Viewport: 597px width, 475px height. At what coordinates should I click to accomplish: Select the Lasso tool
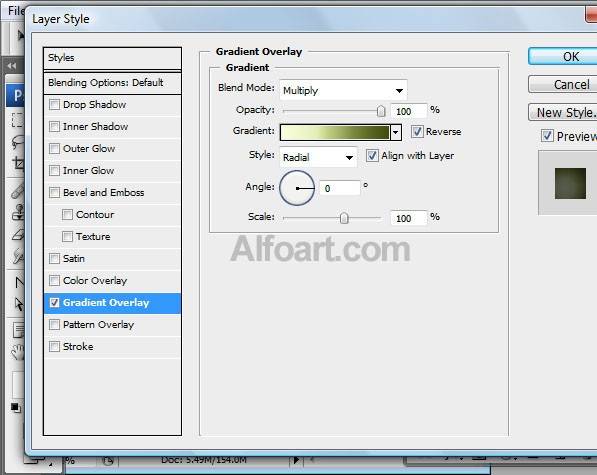click(x=18, y=142)
